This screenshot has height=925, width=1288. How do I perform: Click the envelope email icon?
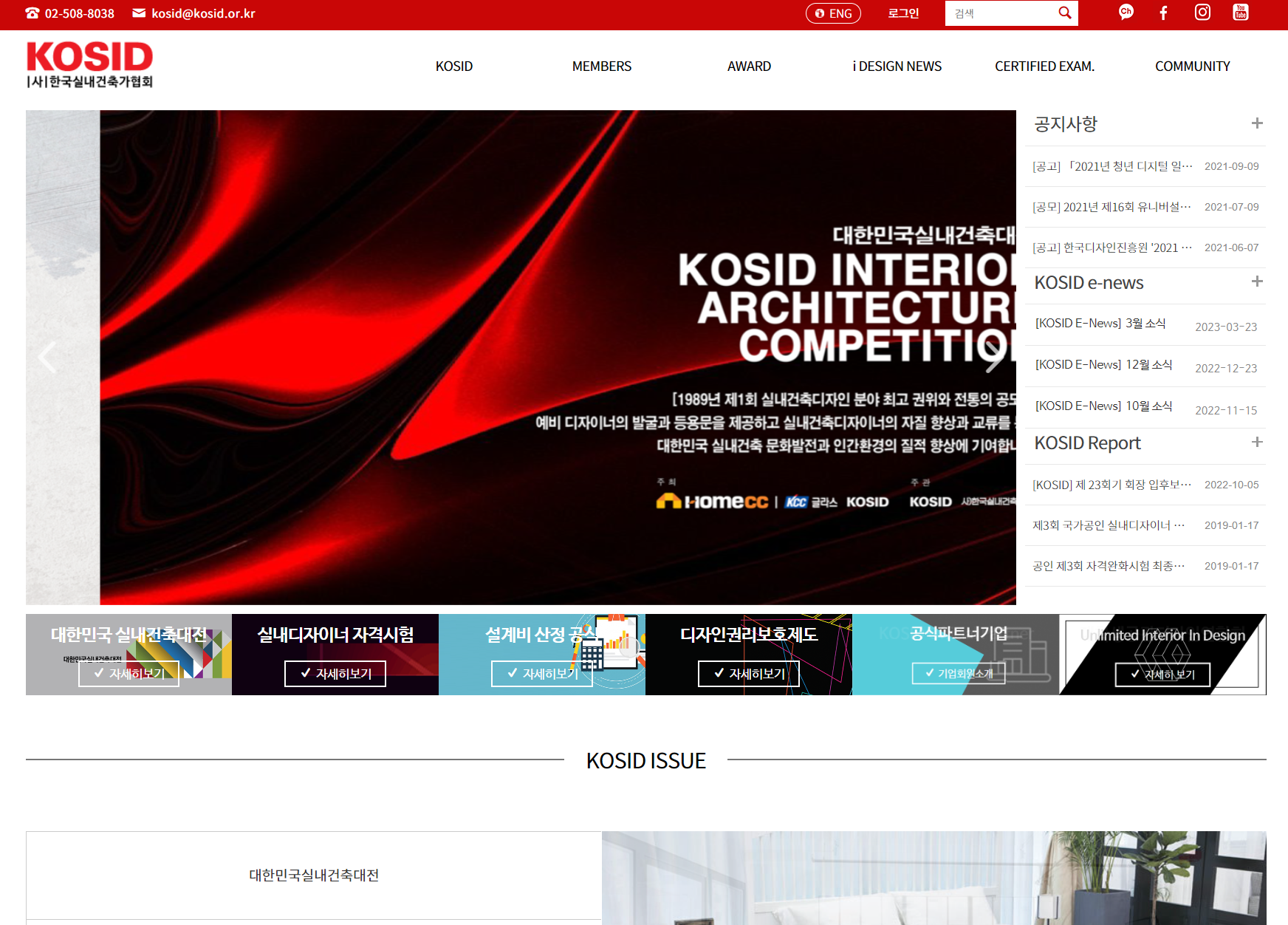139,13
